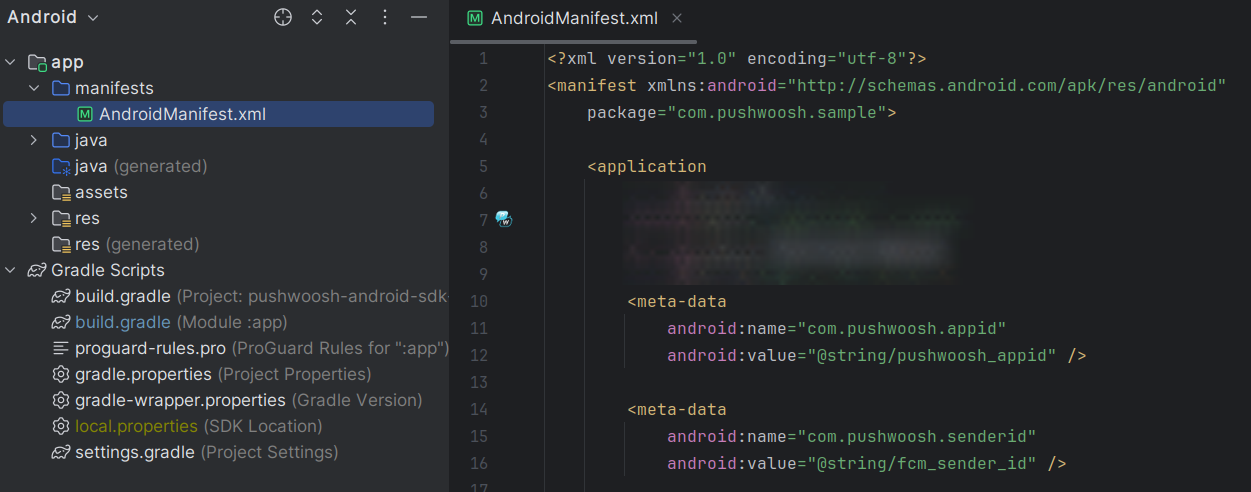Click the Gradle Scripts elephant icon
Image resolution: width=1251 pixels, height=492 pixels.
pos(37,270)
